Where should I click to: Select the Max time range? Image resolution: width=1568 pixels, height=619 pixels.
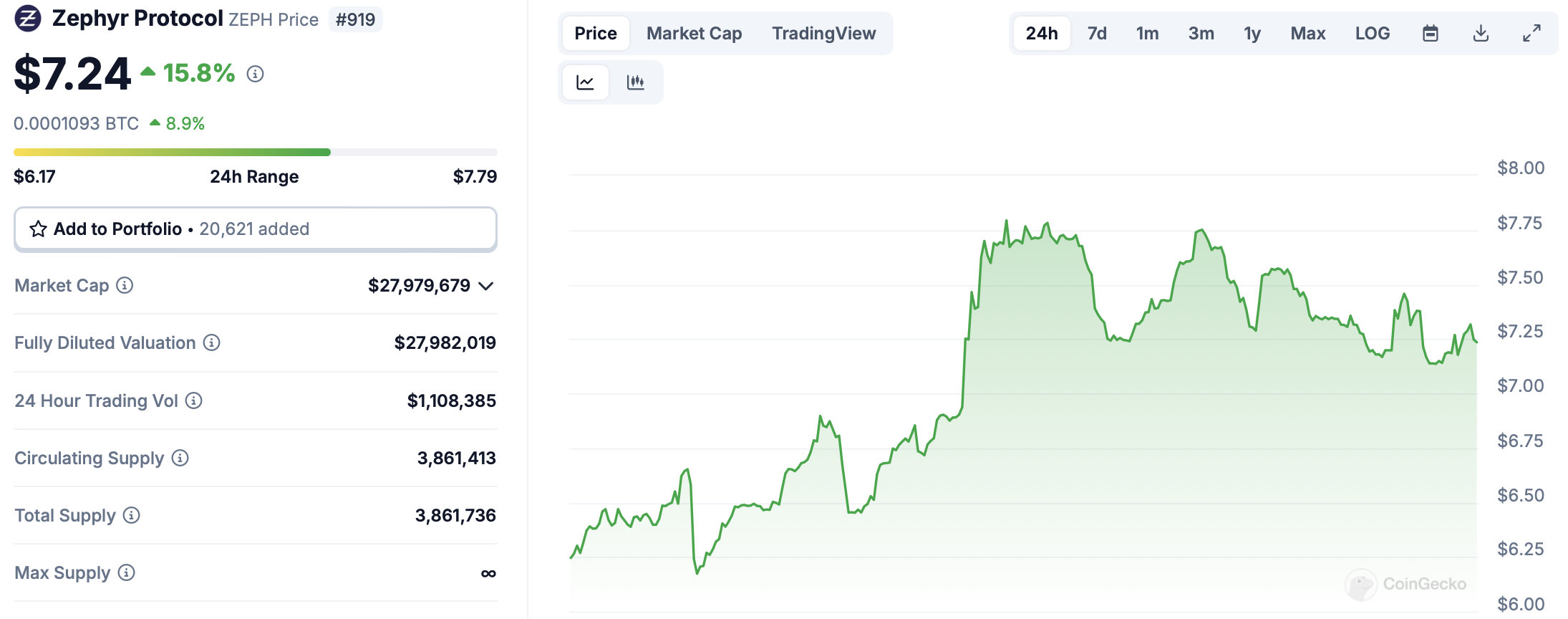1307,34
